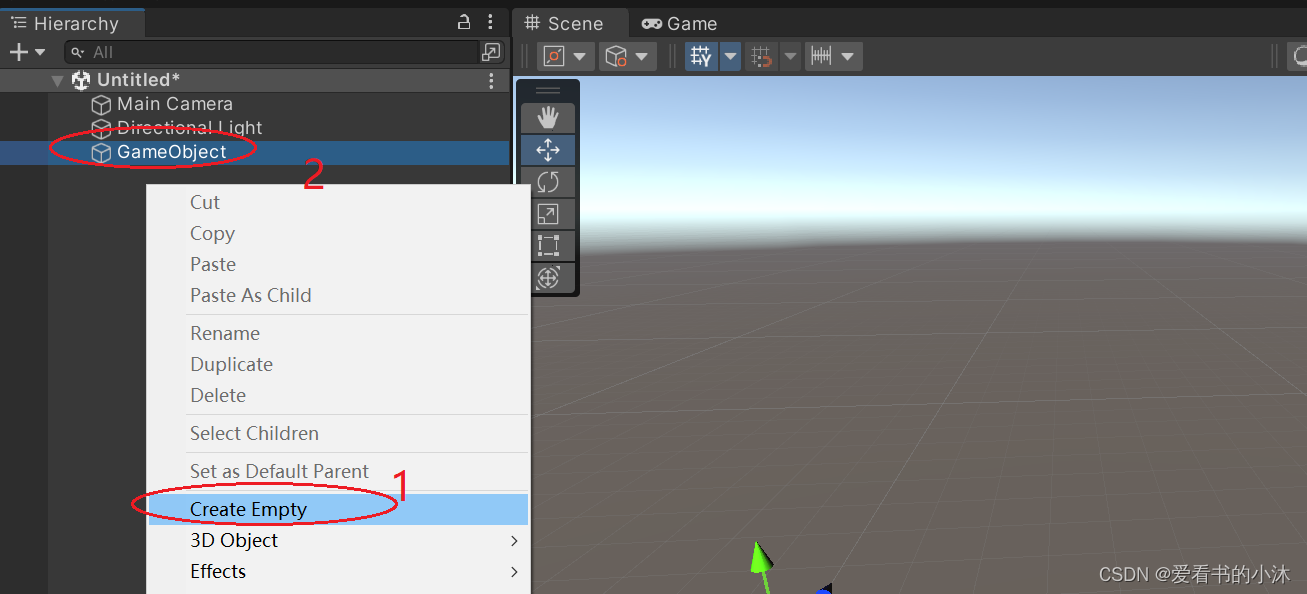Image resolution: width=1307 pixels, height=594 pixels.
Task: Toggle the grid snapping magnet icon
Action: click(x=757, y=56)
